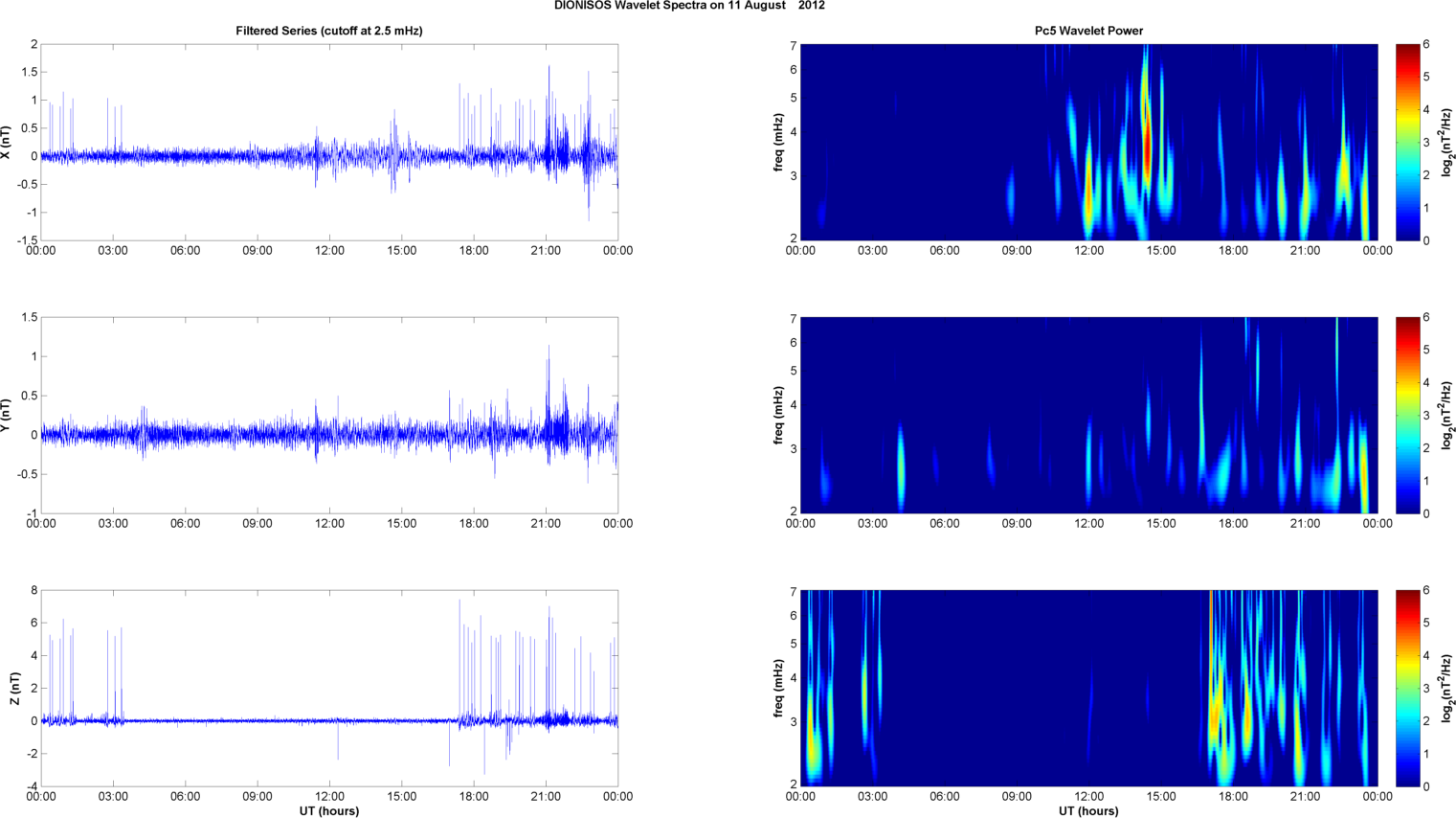Click the X (nT) axis label

(x=7, y=142)
